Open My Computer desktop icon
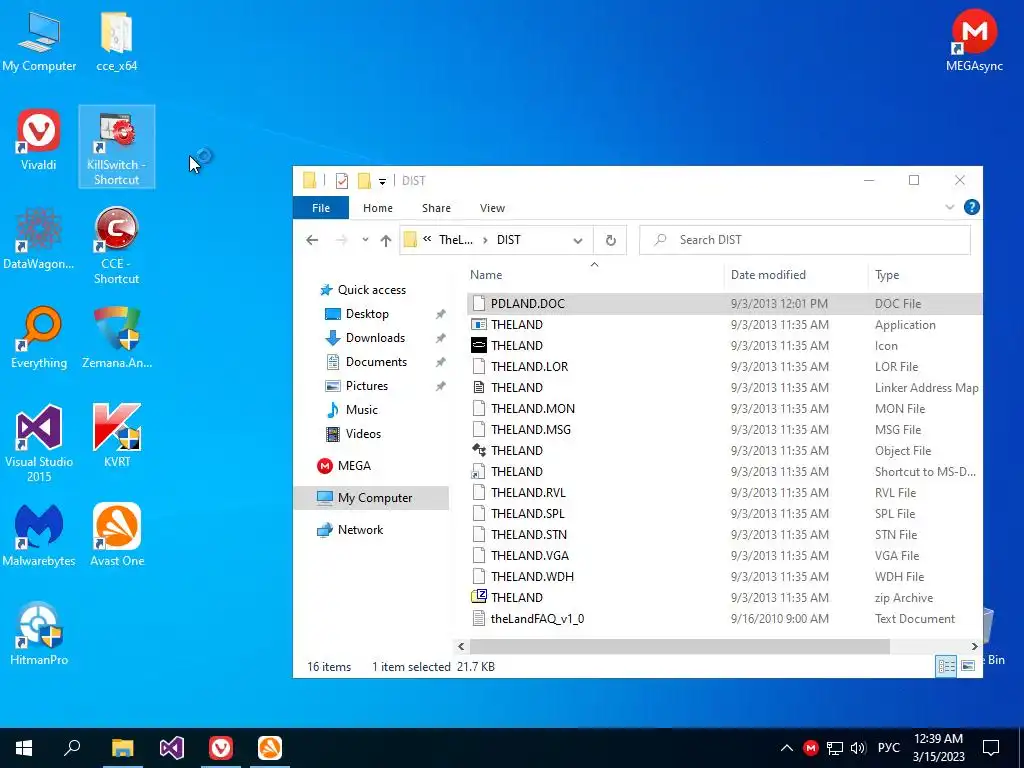 tap(39, 41)
